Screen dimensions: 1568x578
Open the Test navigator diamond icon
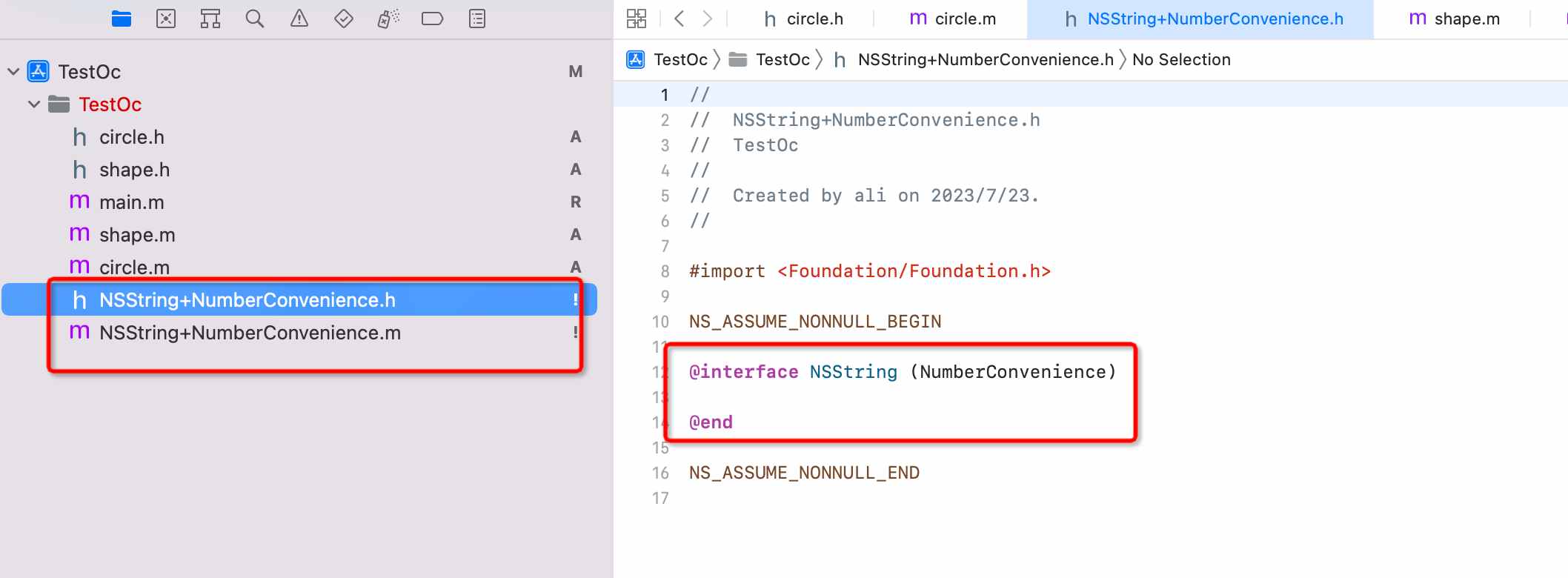point(344,19)
